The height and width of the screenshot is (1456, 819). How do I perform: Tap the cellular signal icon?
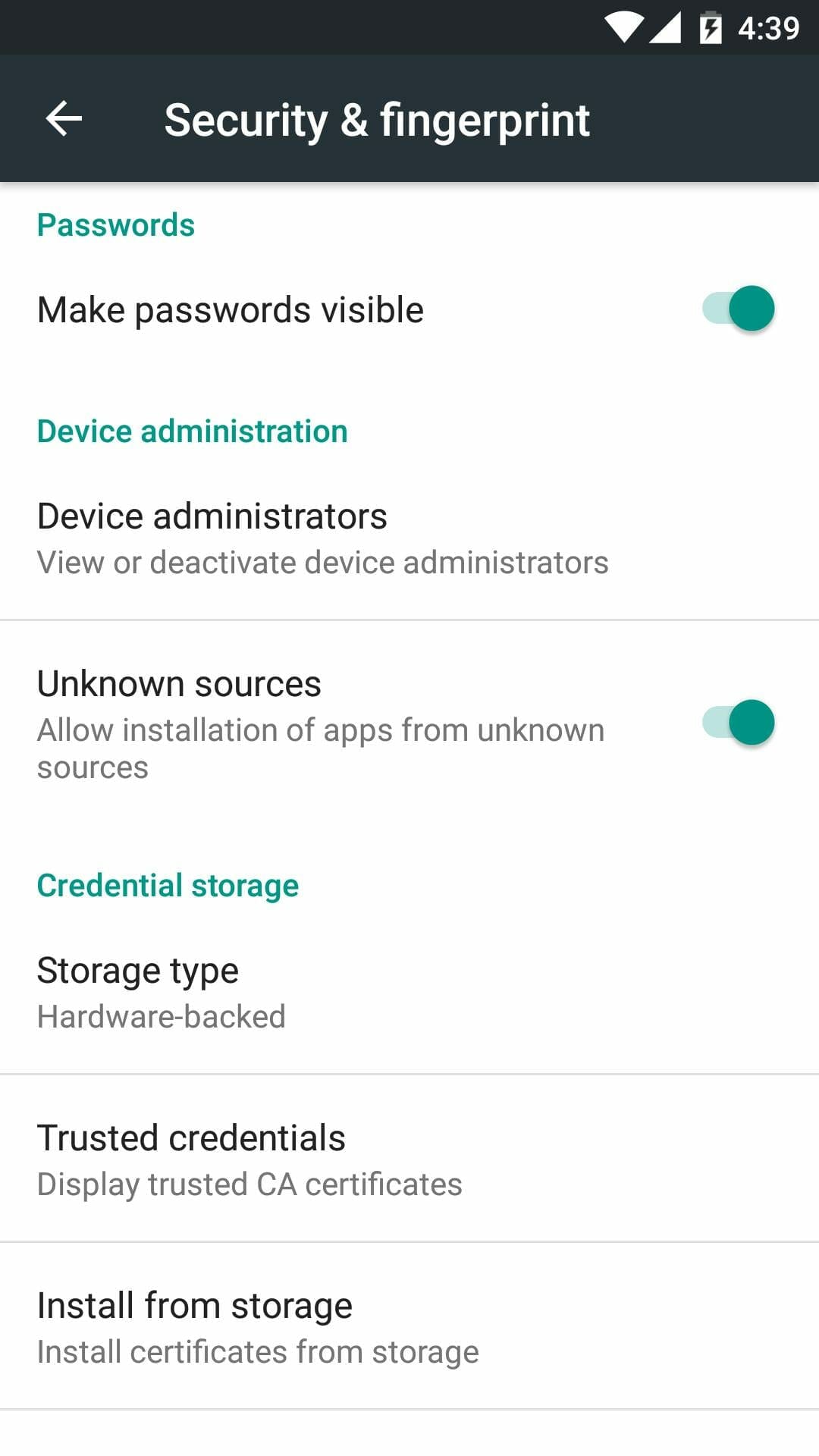[x=666, y=28]
